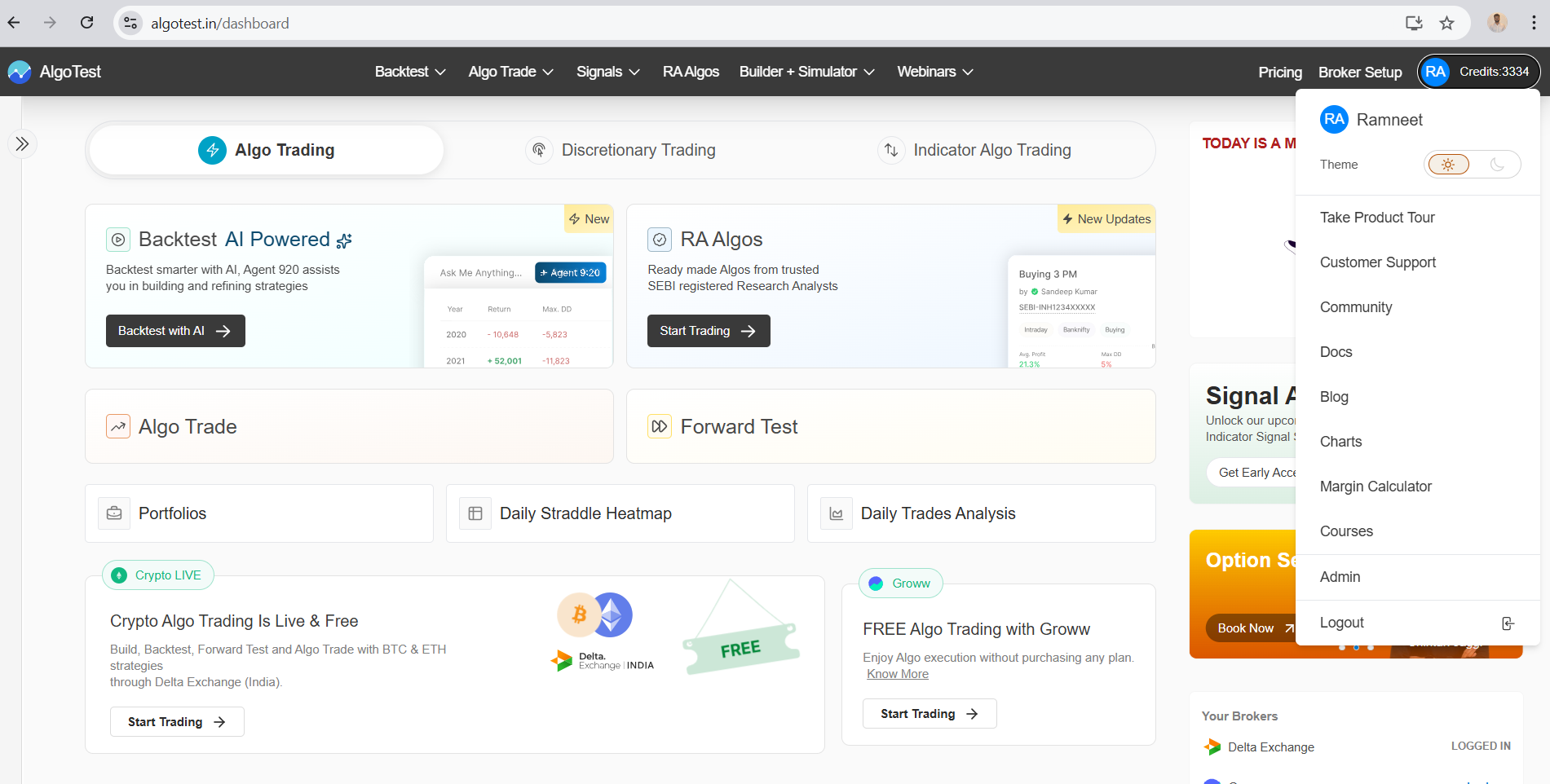Click the Forward Test fast-forward icon
1550x784 pixels.
(x=660, y=426)
